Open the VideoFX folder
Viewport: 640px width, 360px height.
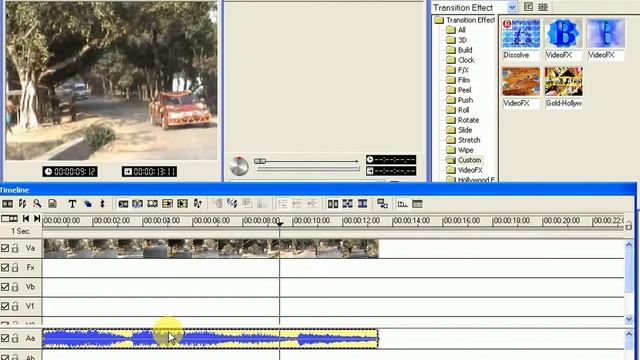tap(464, 170)
